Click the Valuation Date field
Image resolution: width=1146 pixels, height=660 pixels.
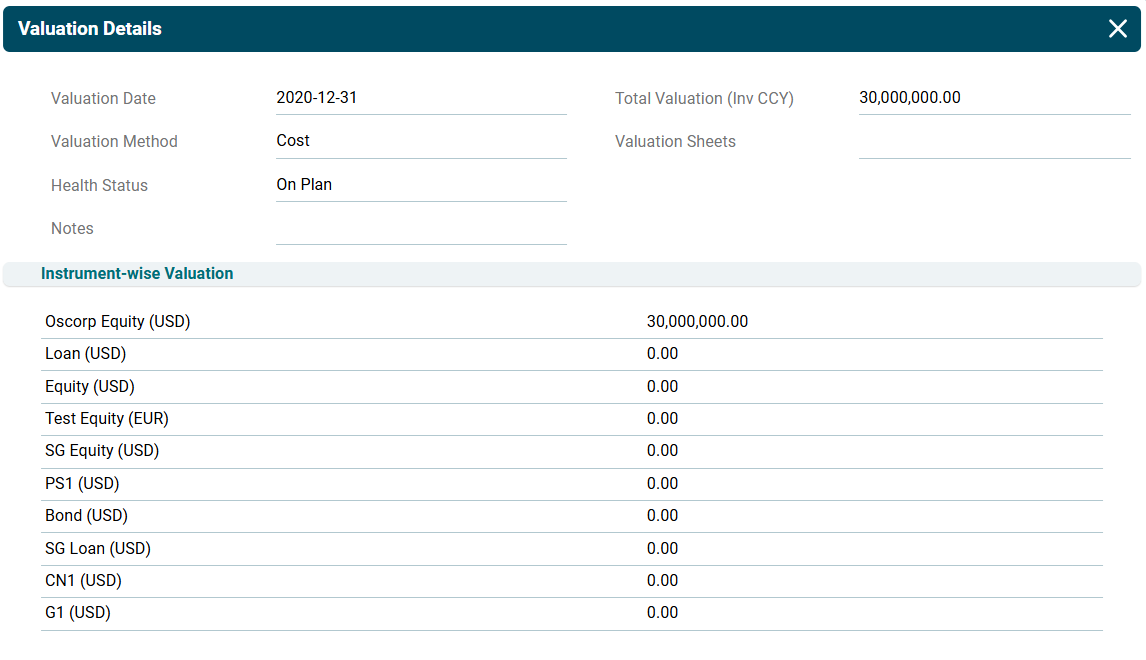pyautogui.click(x=420, y=98)
